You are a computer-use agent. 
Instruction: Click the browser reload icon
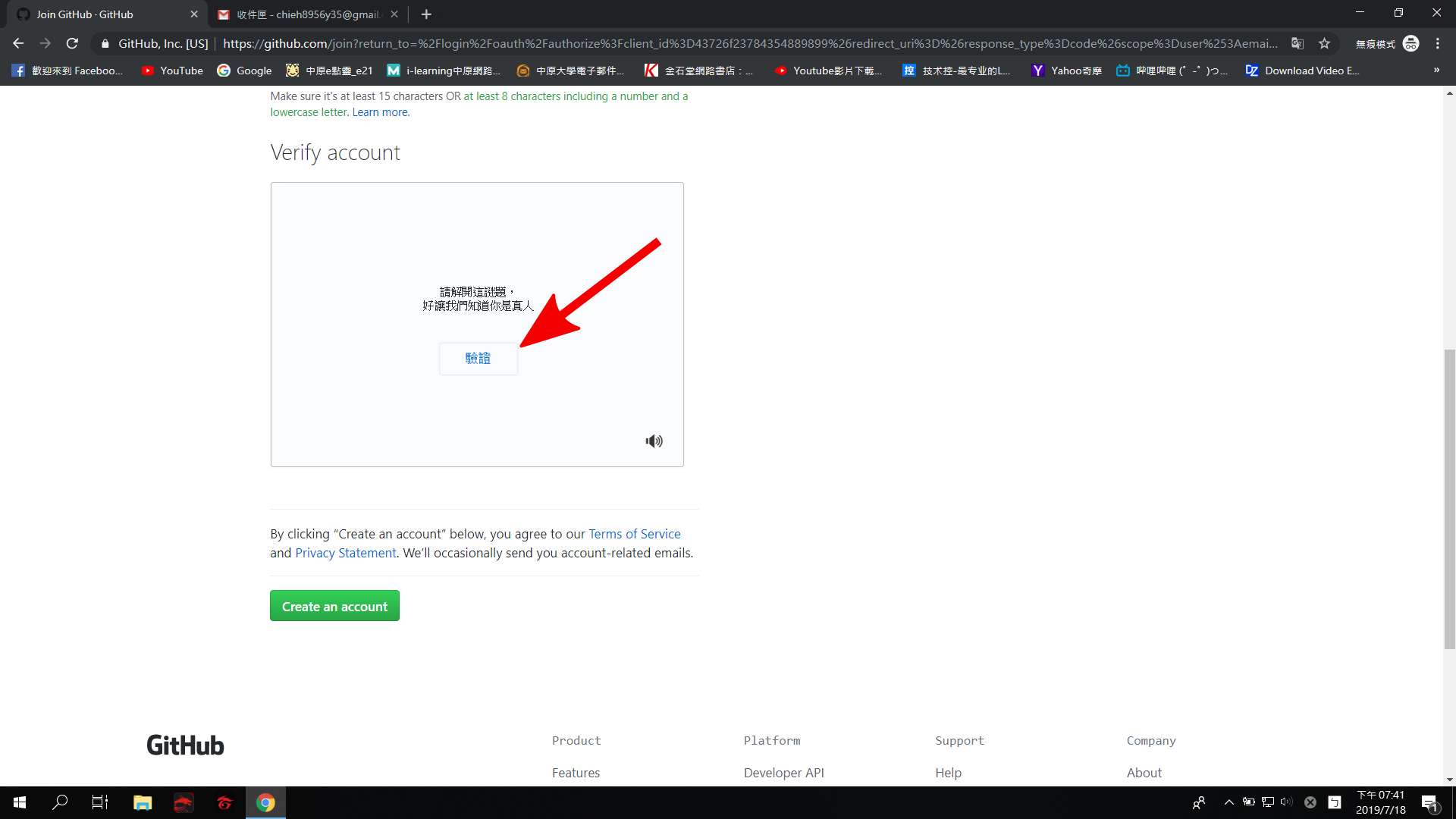[x=72, y=43]
